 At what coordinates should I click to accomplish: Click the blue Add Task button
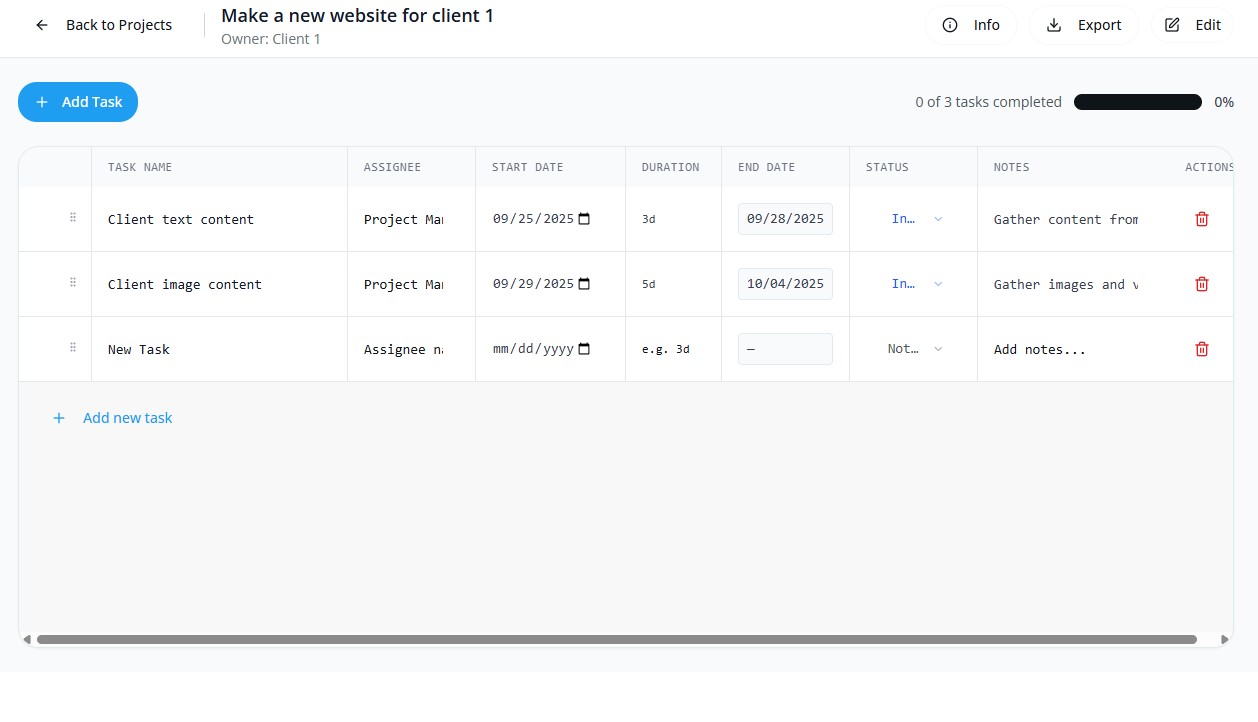tap(78, 102)
